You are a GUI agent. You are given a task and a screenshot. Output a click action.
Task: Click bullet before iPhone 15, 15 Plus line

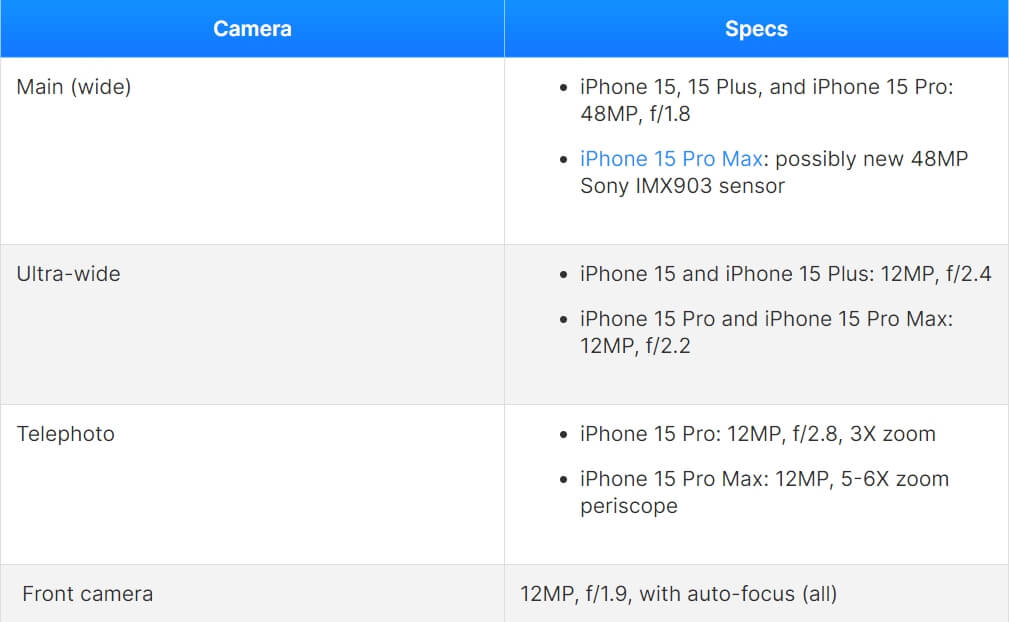[564, 88]
